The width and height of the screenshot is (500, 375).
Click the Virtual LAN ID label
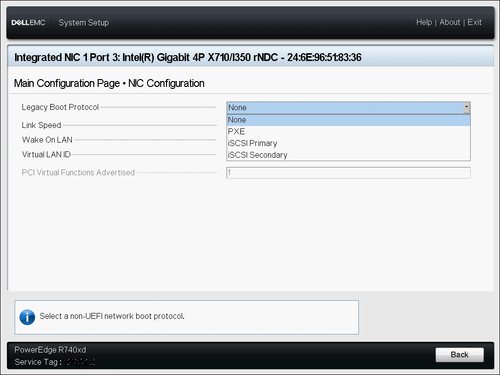(x=46, y=154)
